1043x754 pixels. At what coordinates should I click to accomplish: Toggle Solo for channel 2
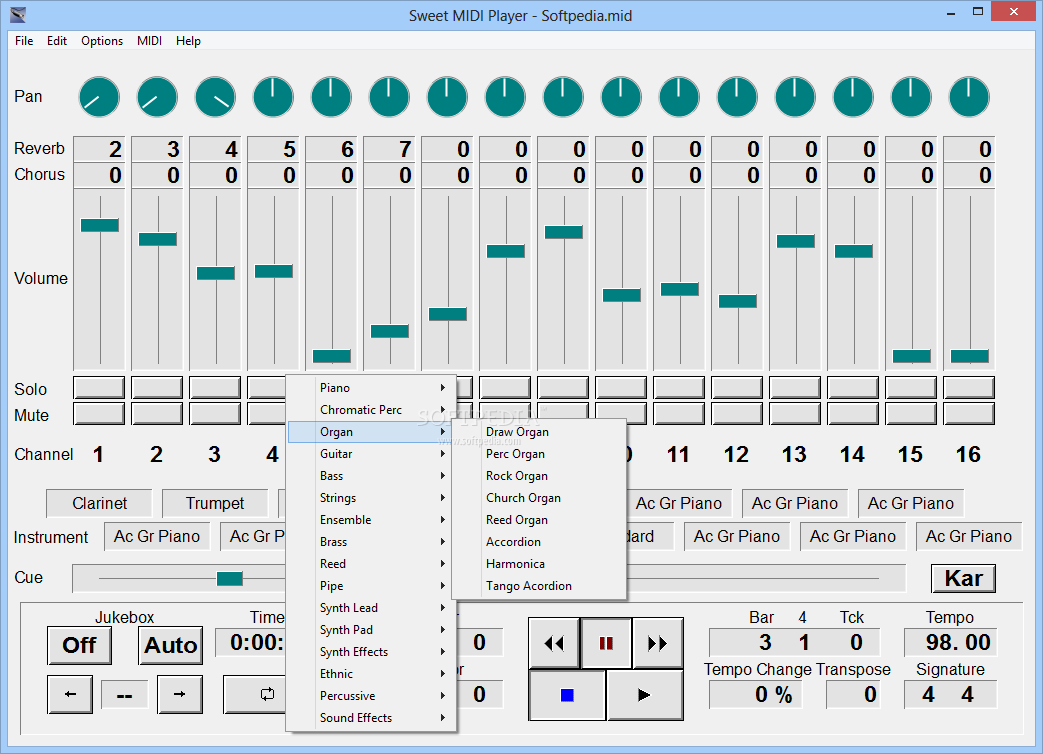(157, 388)
